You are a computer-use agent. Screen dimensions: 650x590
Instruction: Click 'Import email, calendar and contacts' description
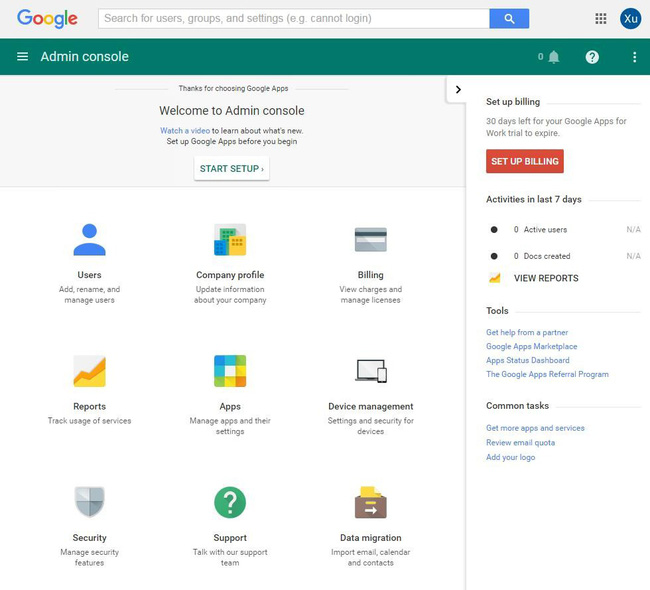point(371,557)
